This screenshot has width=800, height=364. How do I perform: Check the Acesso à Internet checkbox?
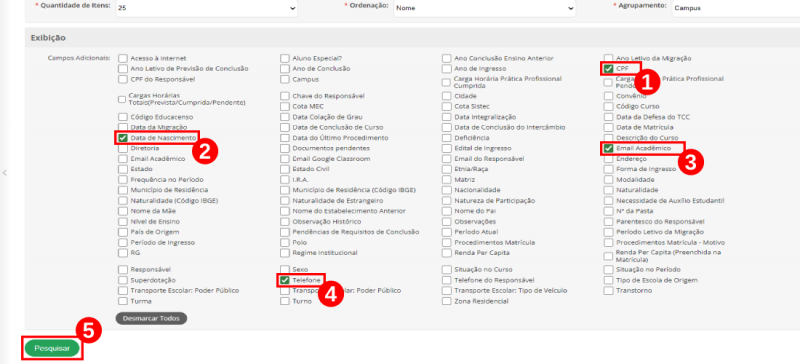[x=122, y=58]
